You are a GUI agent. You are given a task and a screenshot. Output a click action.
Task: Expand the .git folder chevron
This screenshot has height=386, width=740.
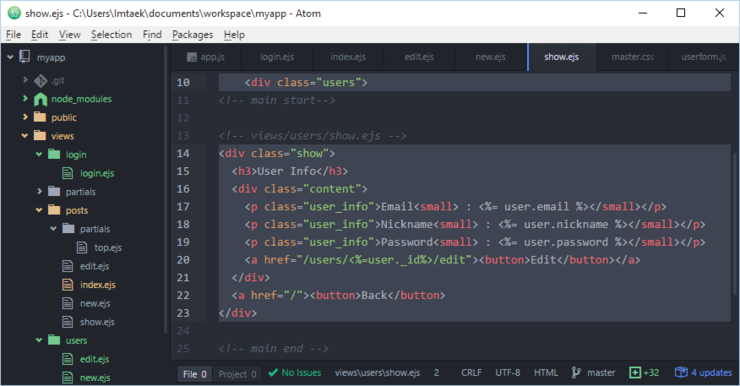click(x=25, y=80)
